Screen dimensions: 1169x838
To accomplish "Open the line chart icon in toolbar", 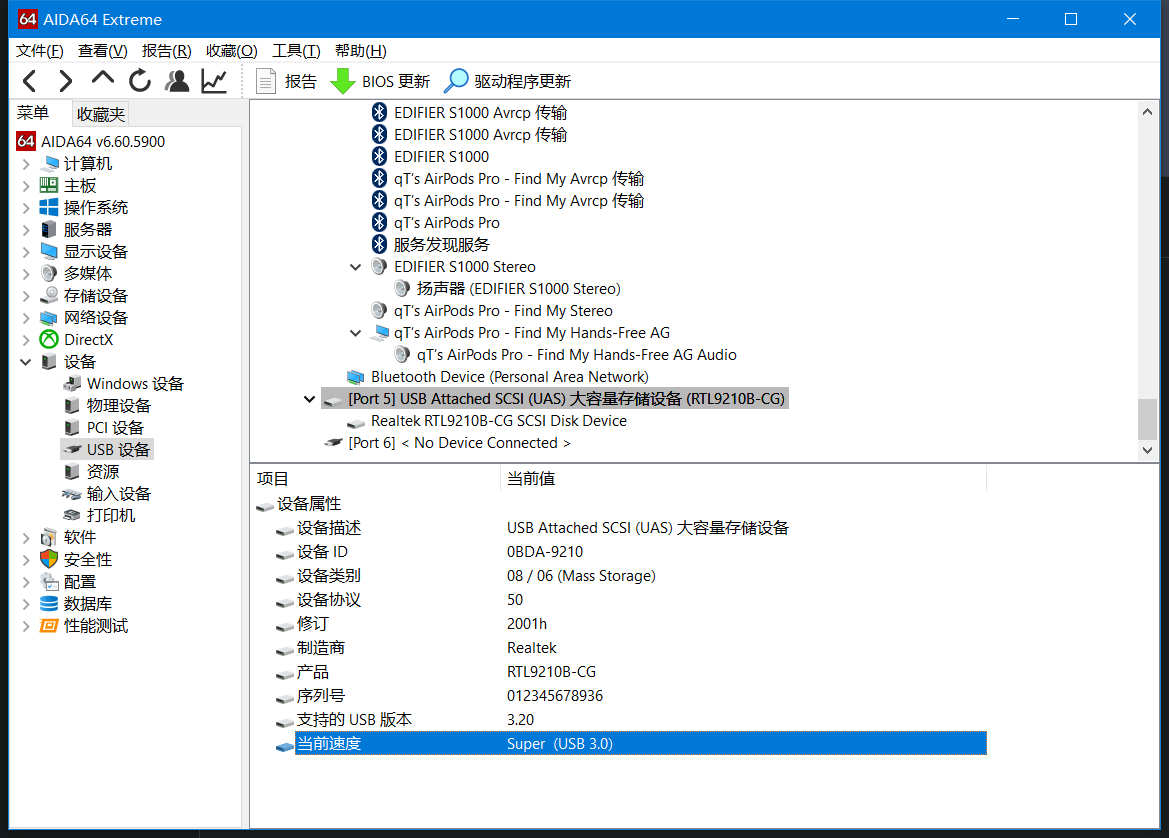I will tap(214, 81).
